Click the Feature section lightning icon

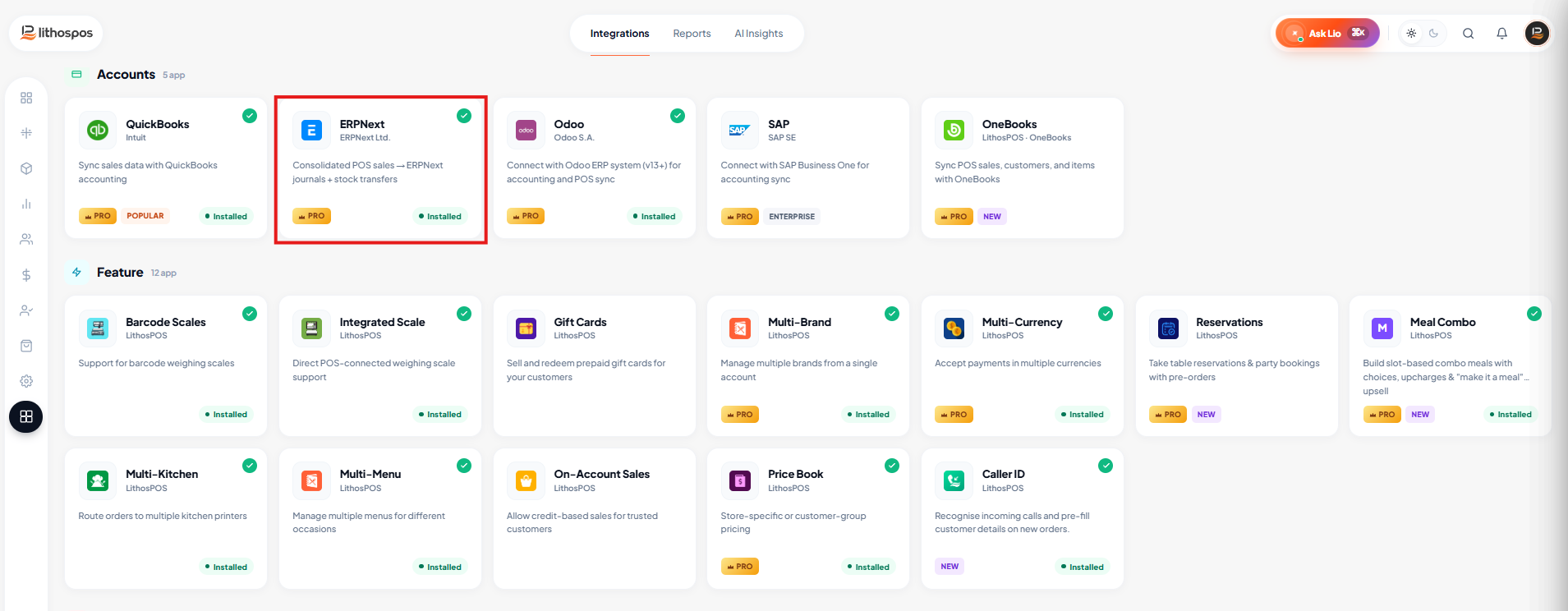point(76,272)
